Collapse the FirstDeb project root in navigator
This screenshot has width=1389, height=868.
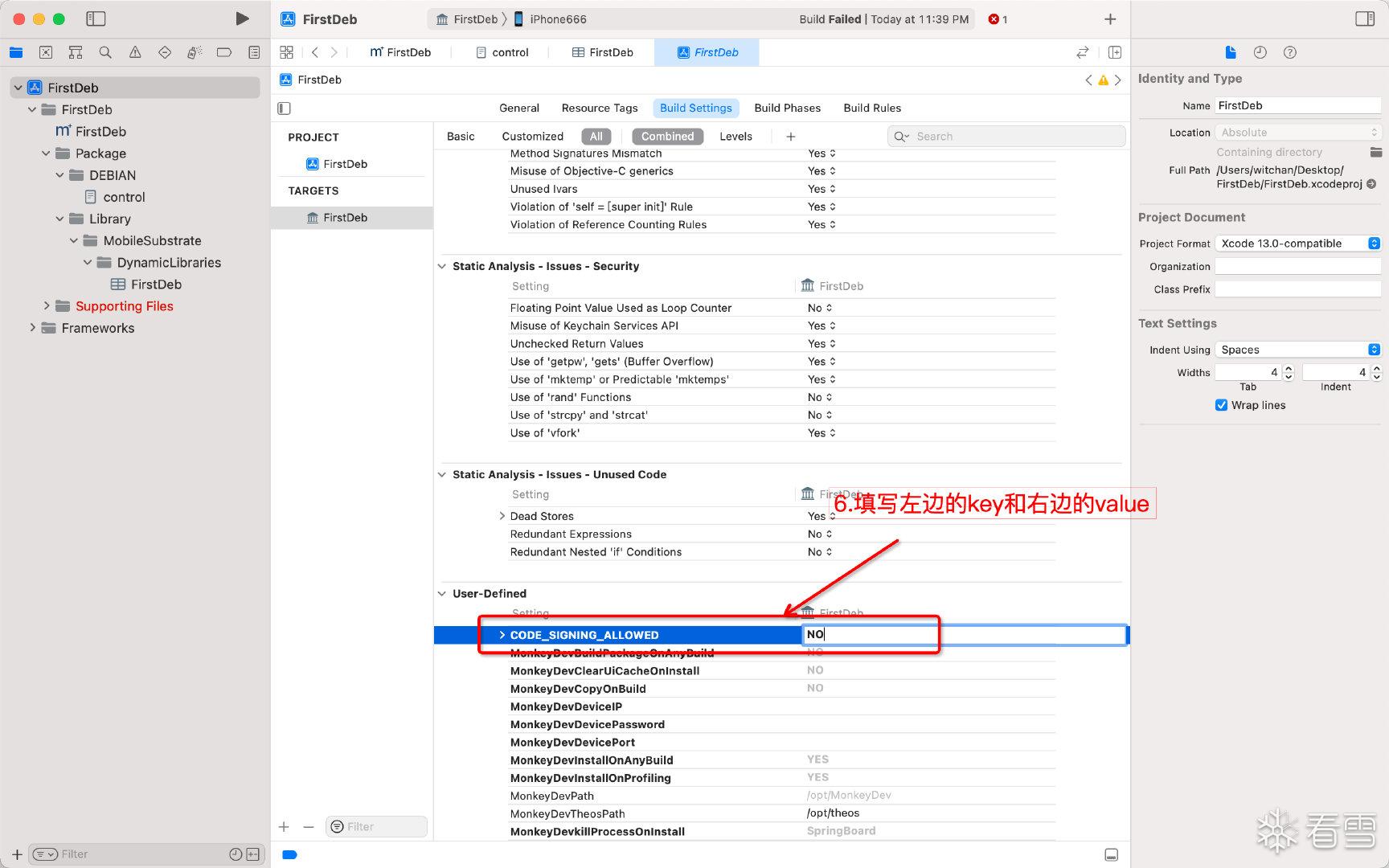click(18, 88)
